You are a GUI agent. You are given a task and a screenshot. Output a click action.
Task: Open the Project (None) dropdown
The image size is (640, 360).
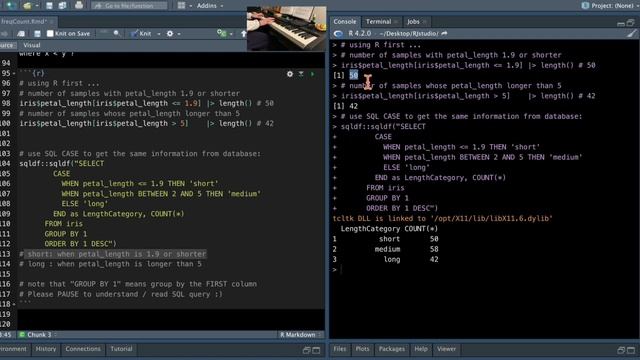coord(609,6)
